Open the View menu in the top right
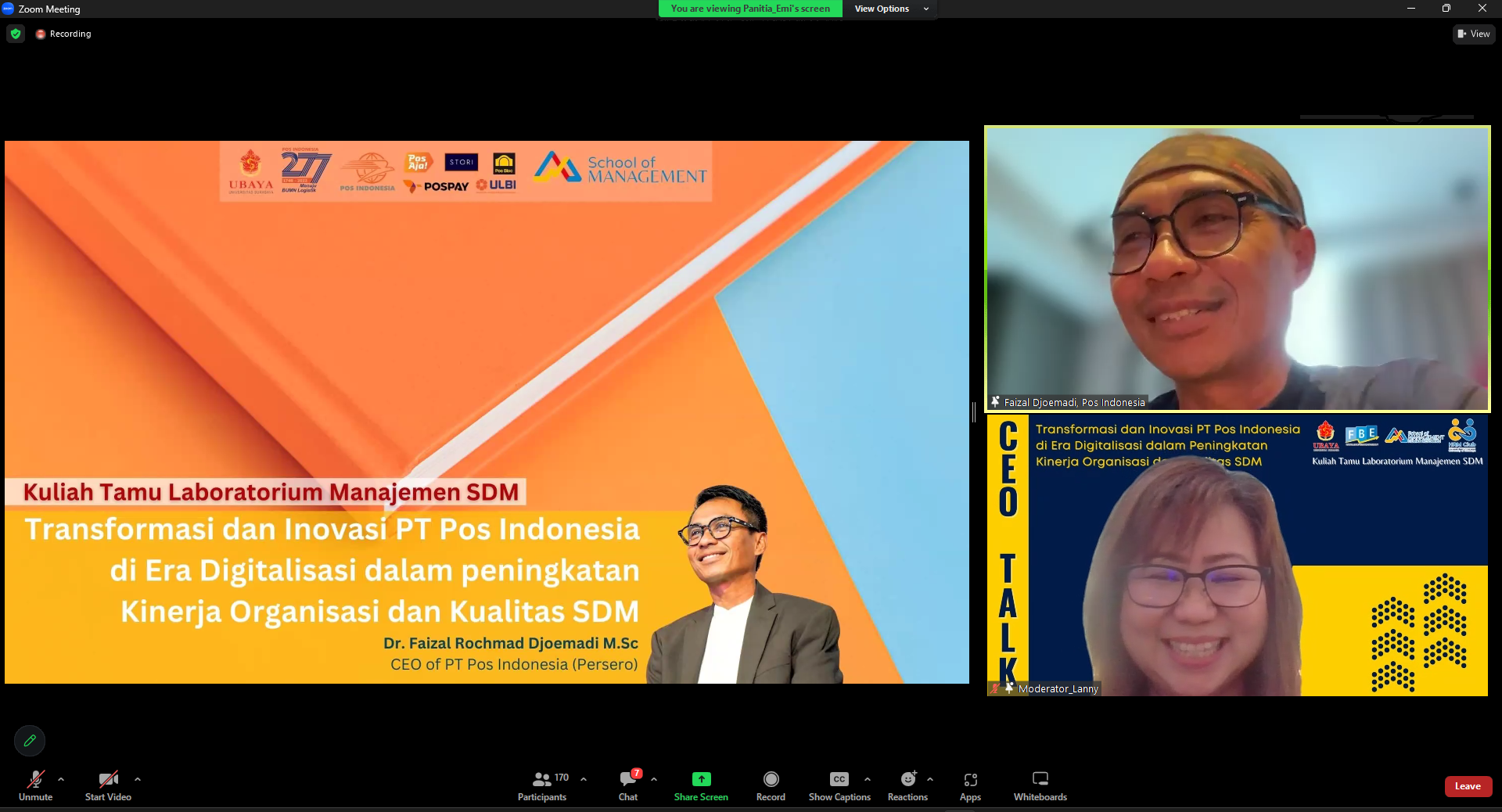This screenshot has height=812, width=1502. coord(1474,34)
